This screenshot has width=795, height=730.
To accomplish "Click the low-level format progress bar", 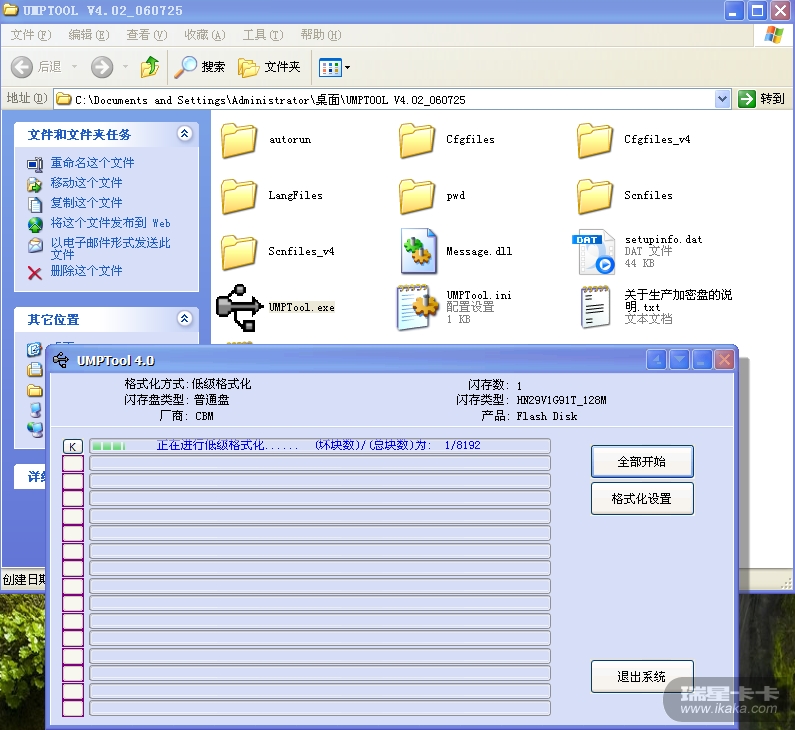I will (x=320, y=446).
